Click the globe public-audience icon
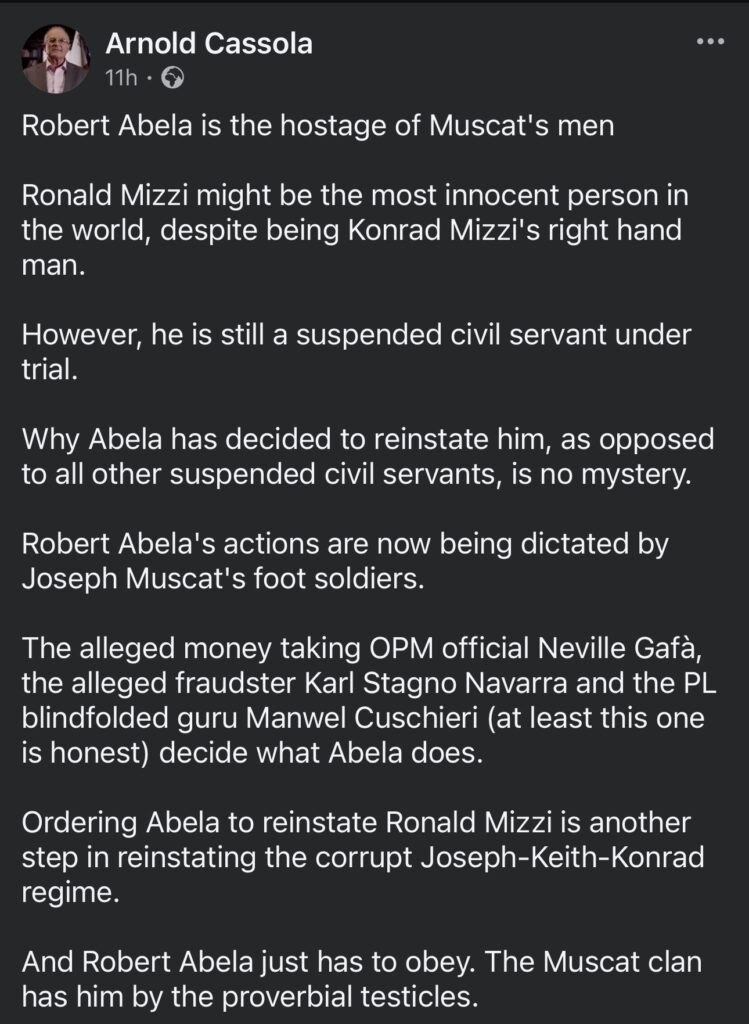Viewport: 749px width, 1024px height. 172,78
